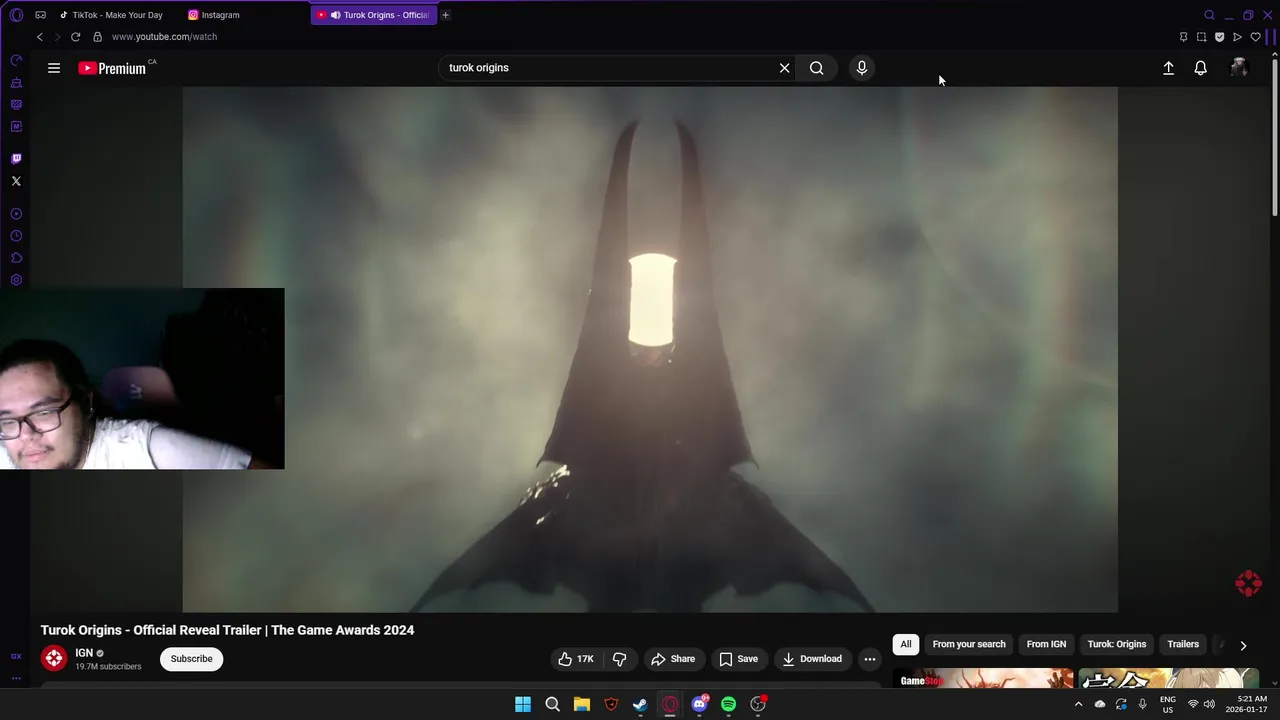Go back to previous page
Viewport: 1280px width, 720px height.
point(40,37)
